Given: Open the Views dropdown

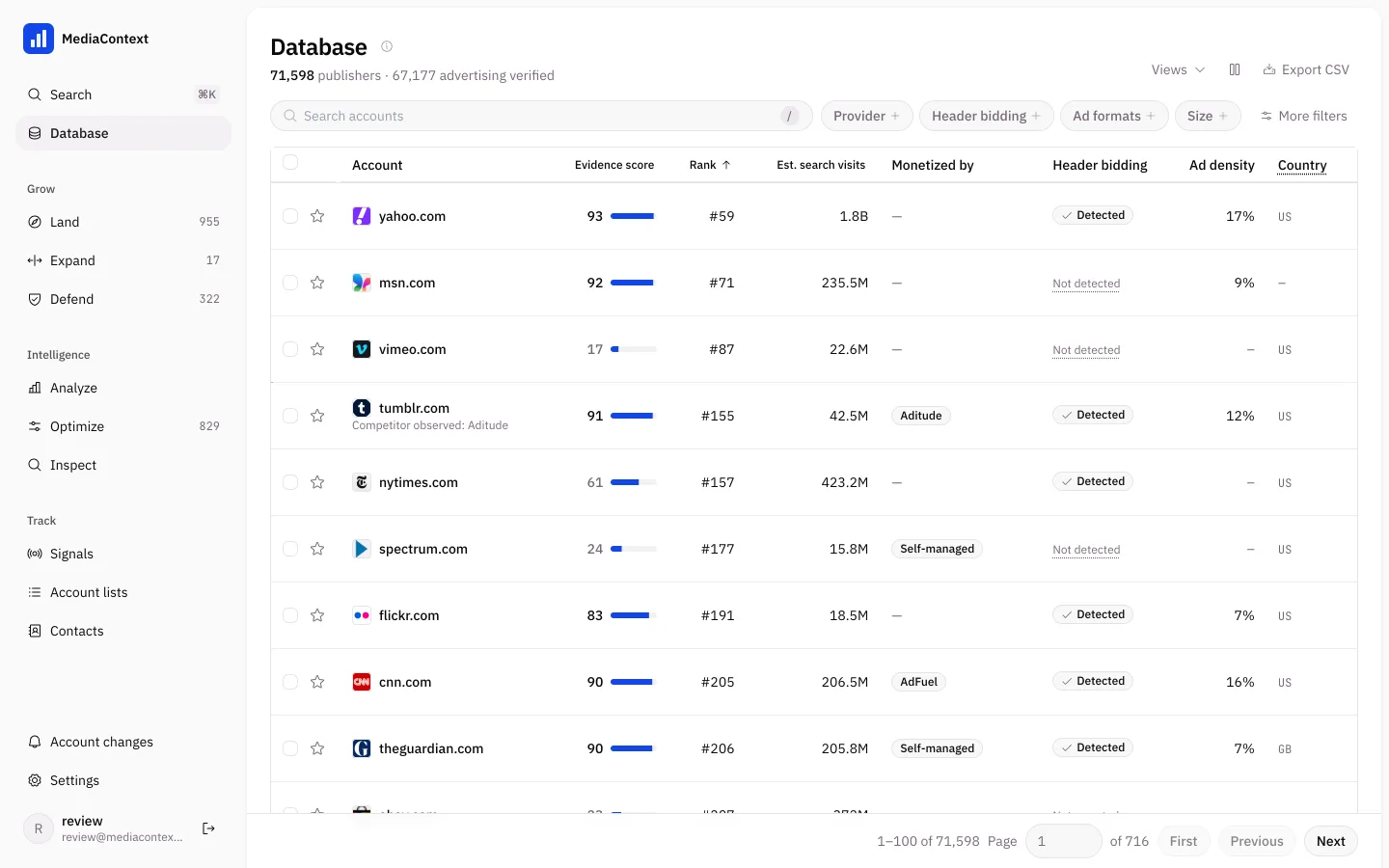Looking at the screenshot, I should click(x=1178, y=69).
